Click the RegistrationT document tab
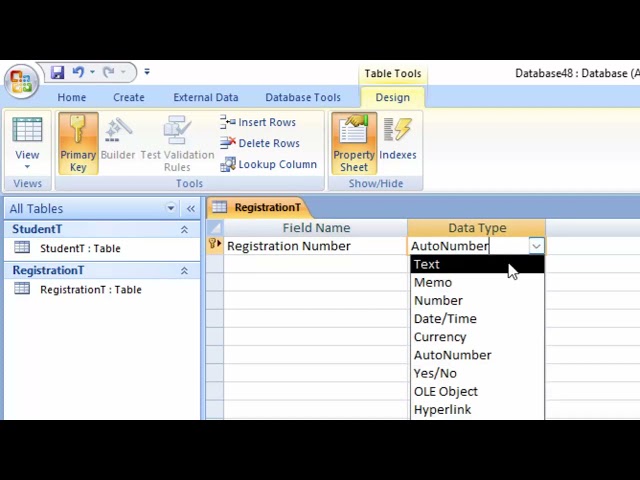The width and height of the screenshot is (640, 480). pos(260,207)
